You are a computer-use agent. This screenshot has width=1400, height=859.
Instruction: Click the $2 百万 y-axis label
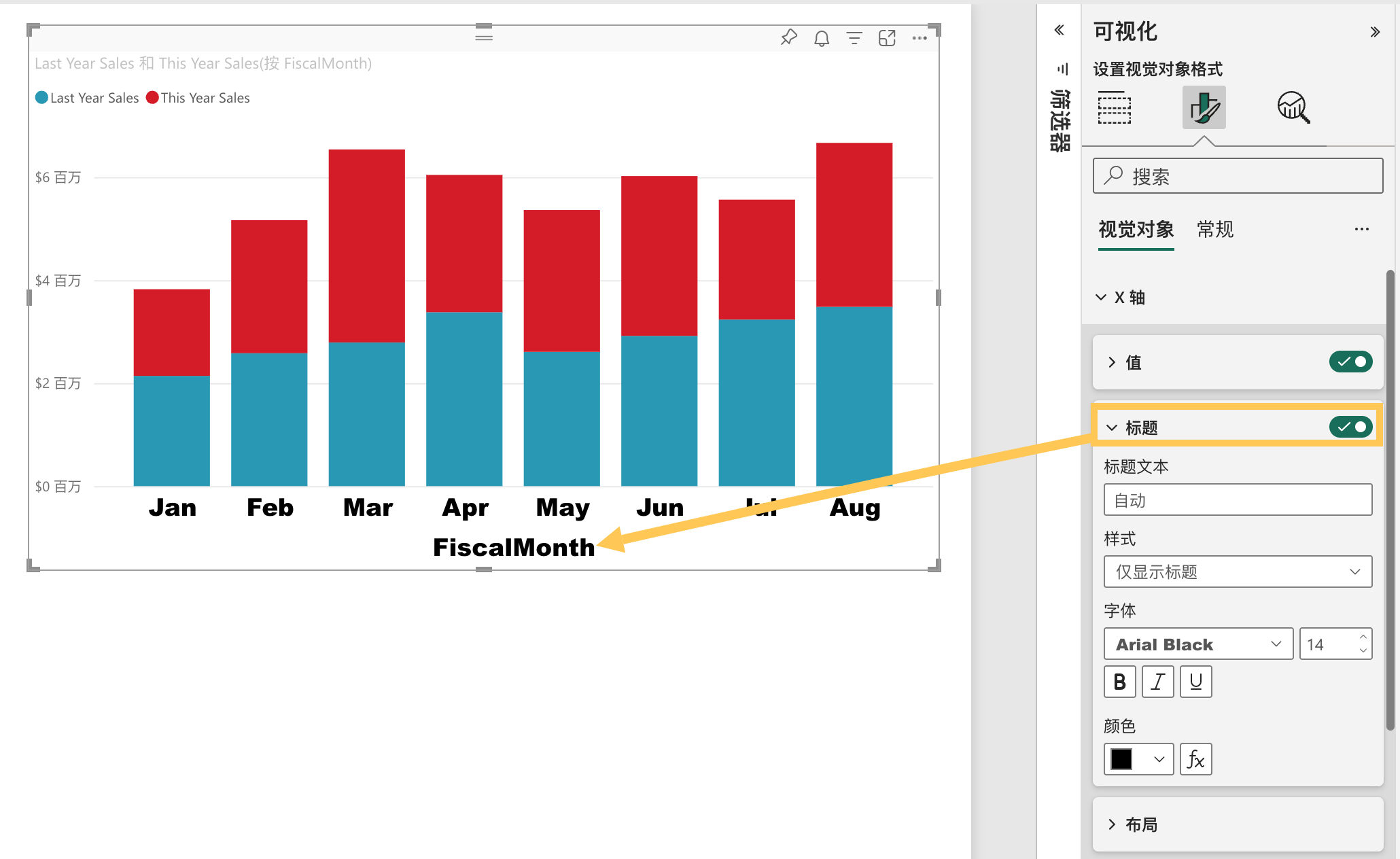click(58, 383)
